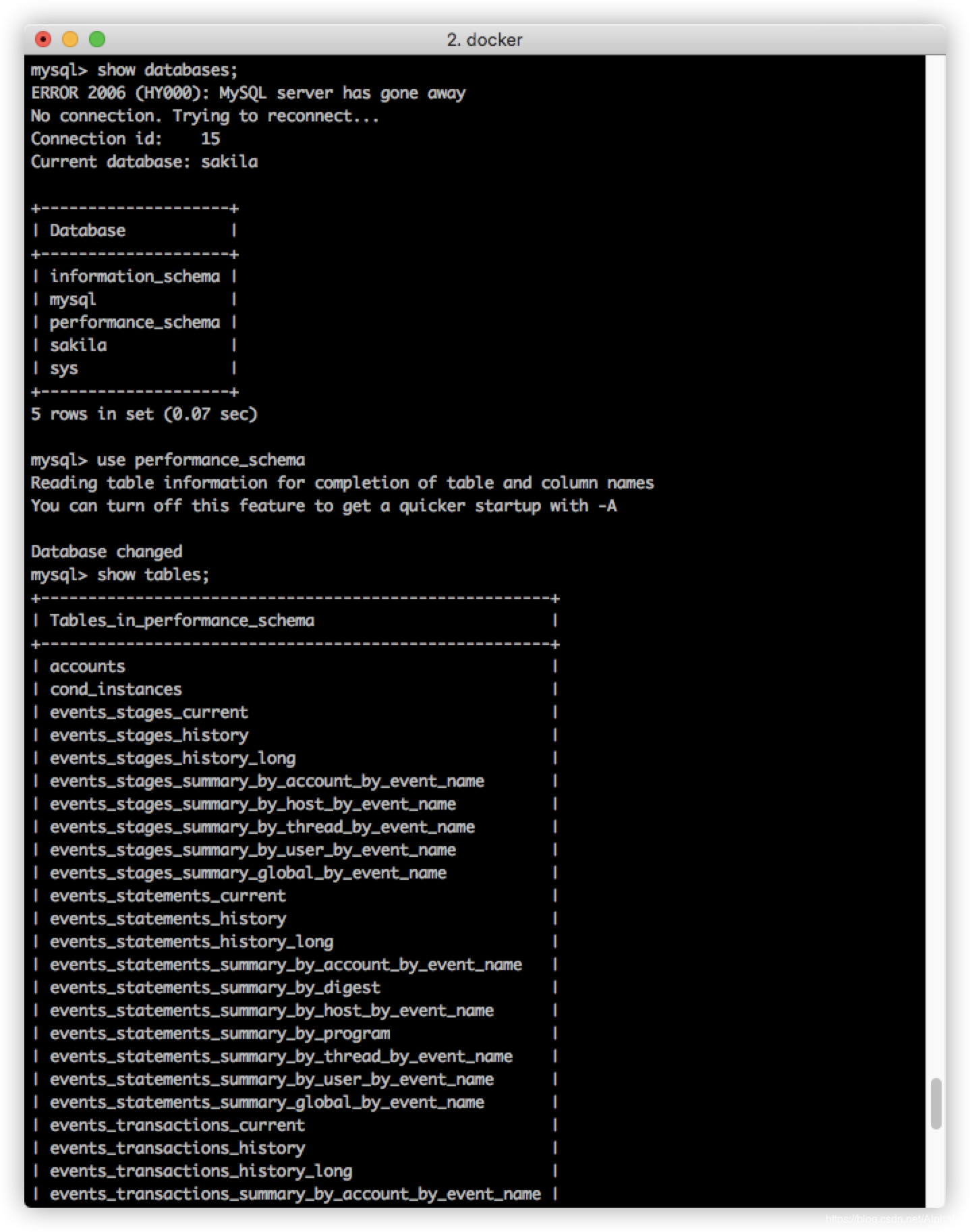Click events_transactions_summary_by_account_by_event_name row

(x=295, y=1194)
